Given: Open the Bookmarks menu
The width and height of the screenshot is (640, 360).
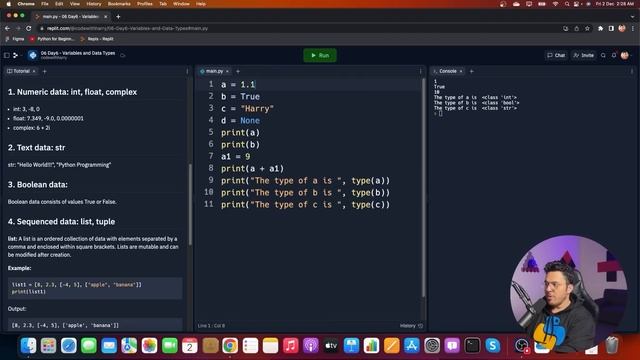Looking at the screenshot, I should coord(119,4).
